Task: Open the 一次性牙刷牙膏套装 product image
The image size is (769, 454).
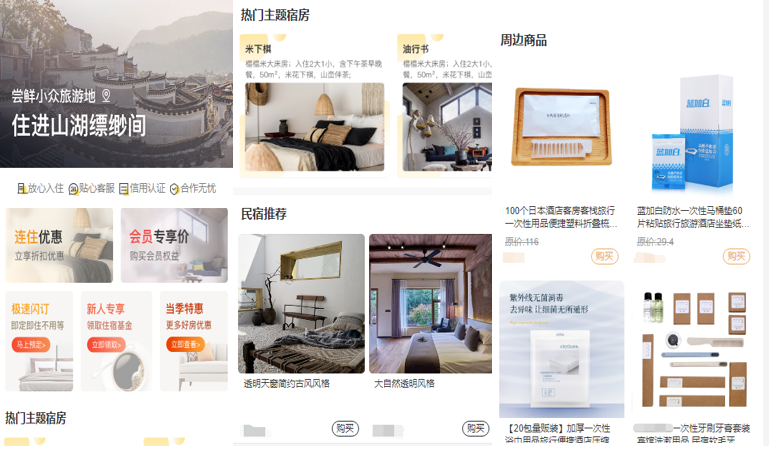Action: tap(693, 349)
